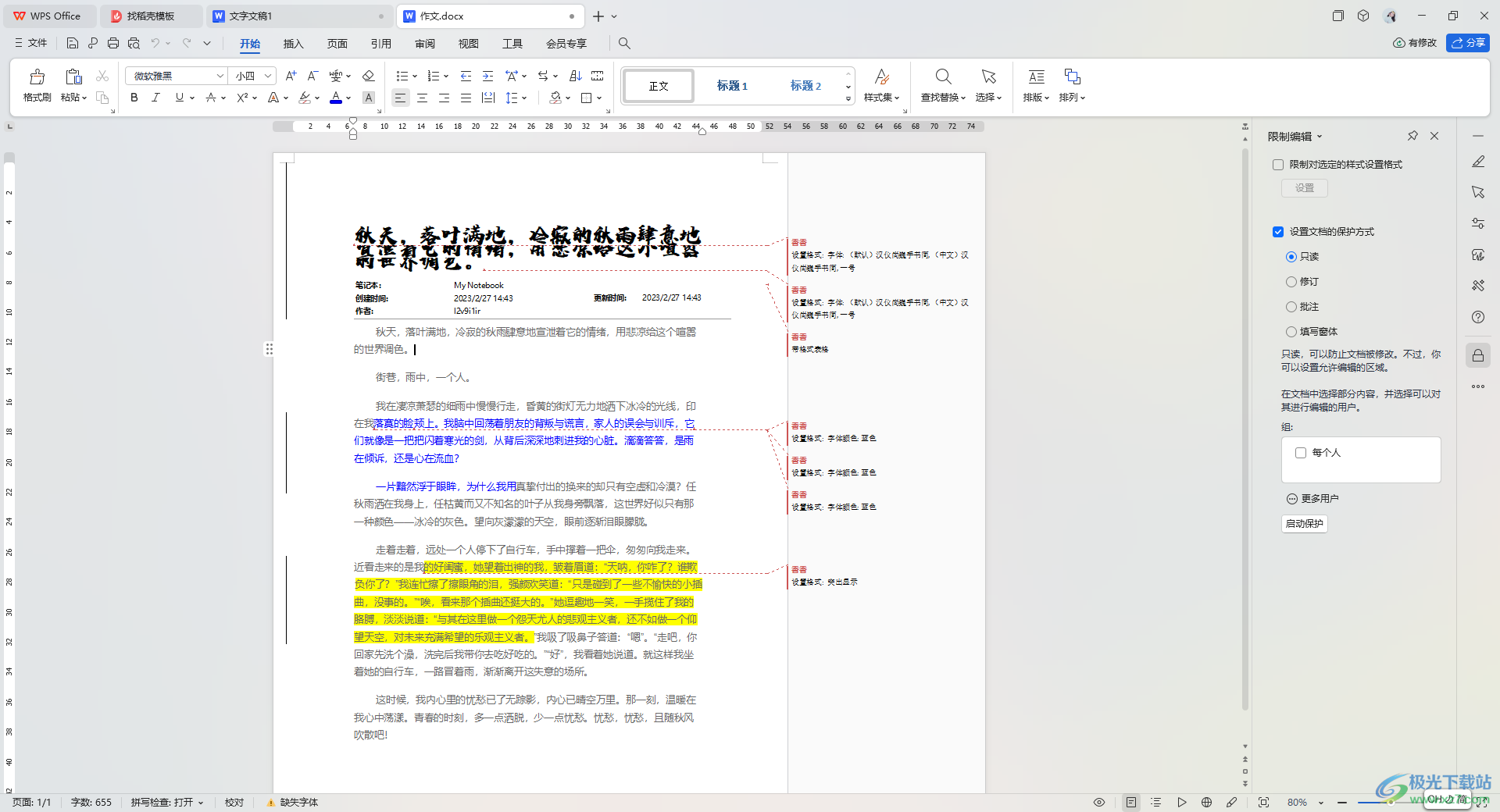The image size is (1500, 812).
Task: Open the 限制编辑 panel title dropdown
Action: coord(1320,137)
